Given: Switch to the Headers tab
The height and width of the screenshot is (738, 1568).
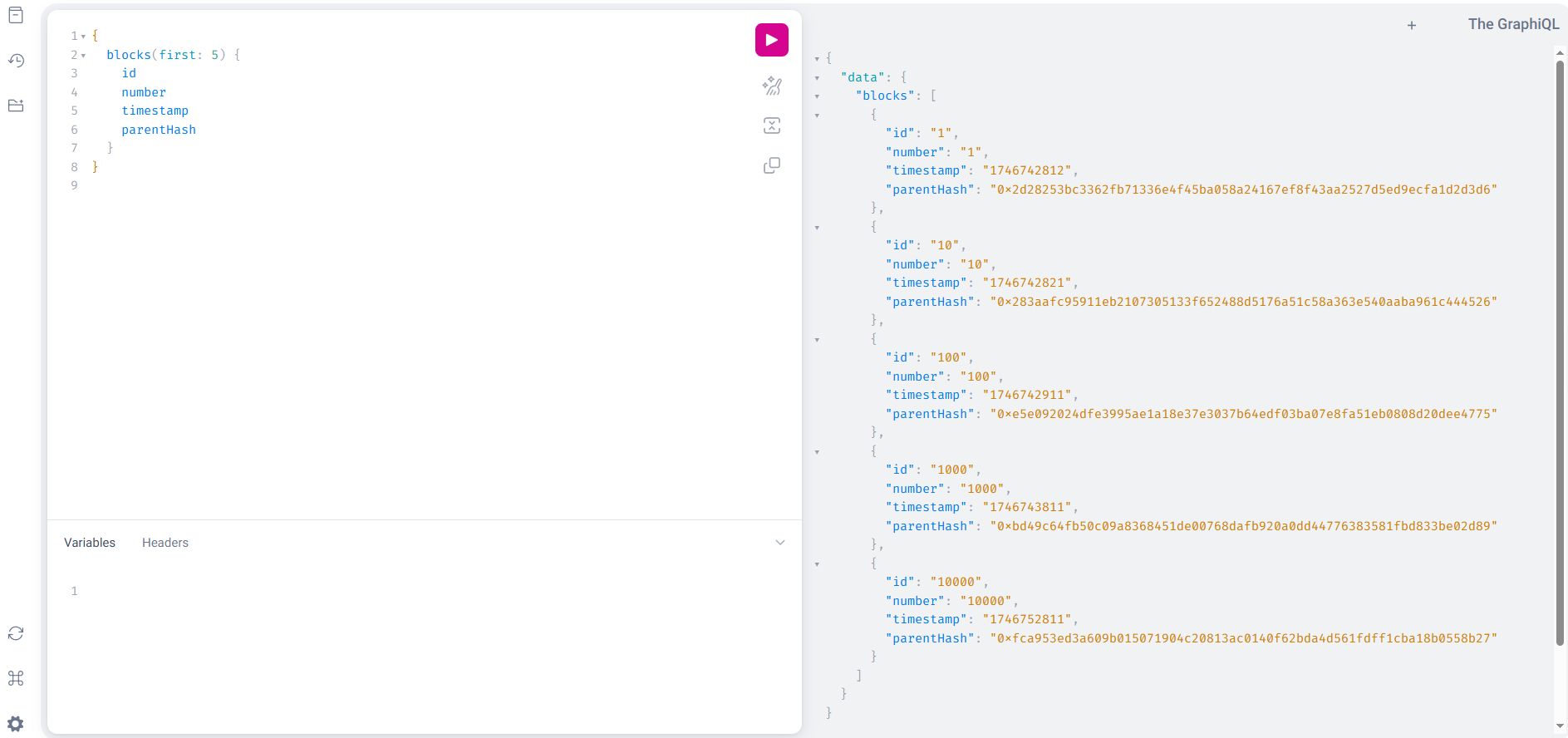Looking at the screenshot, I should [x=165, y=543].
